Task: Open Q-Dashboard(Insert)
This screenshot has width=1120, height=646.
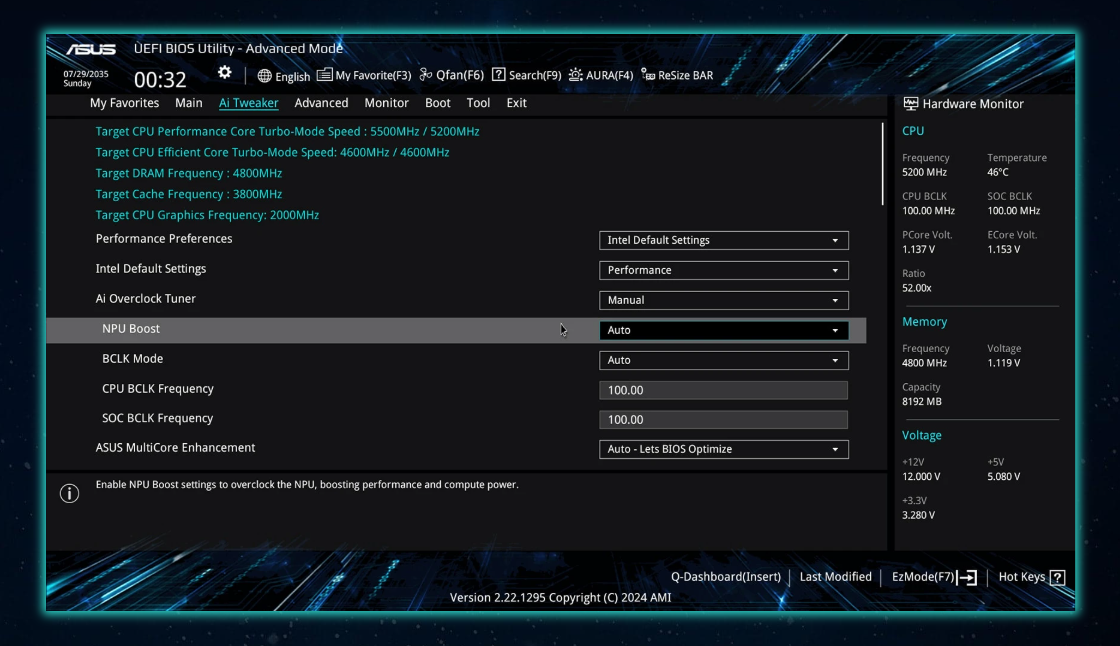Action: click(726, 577)
